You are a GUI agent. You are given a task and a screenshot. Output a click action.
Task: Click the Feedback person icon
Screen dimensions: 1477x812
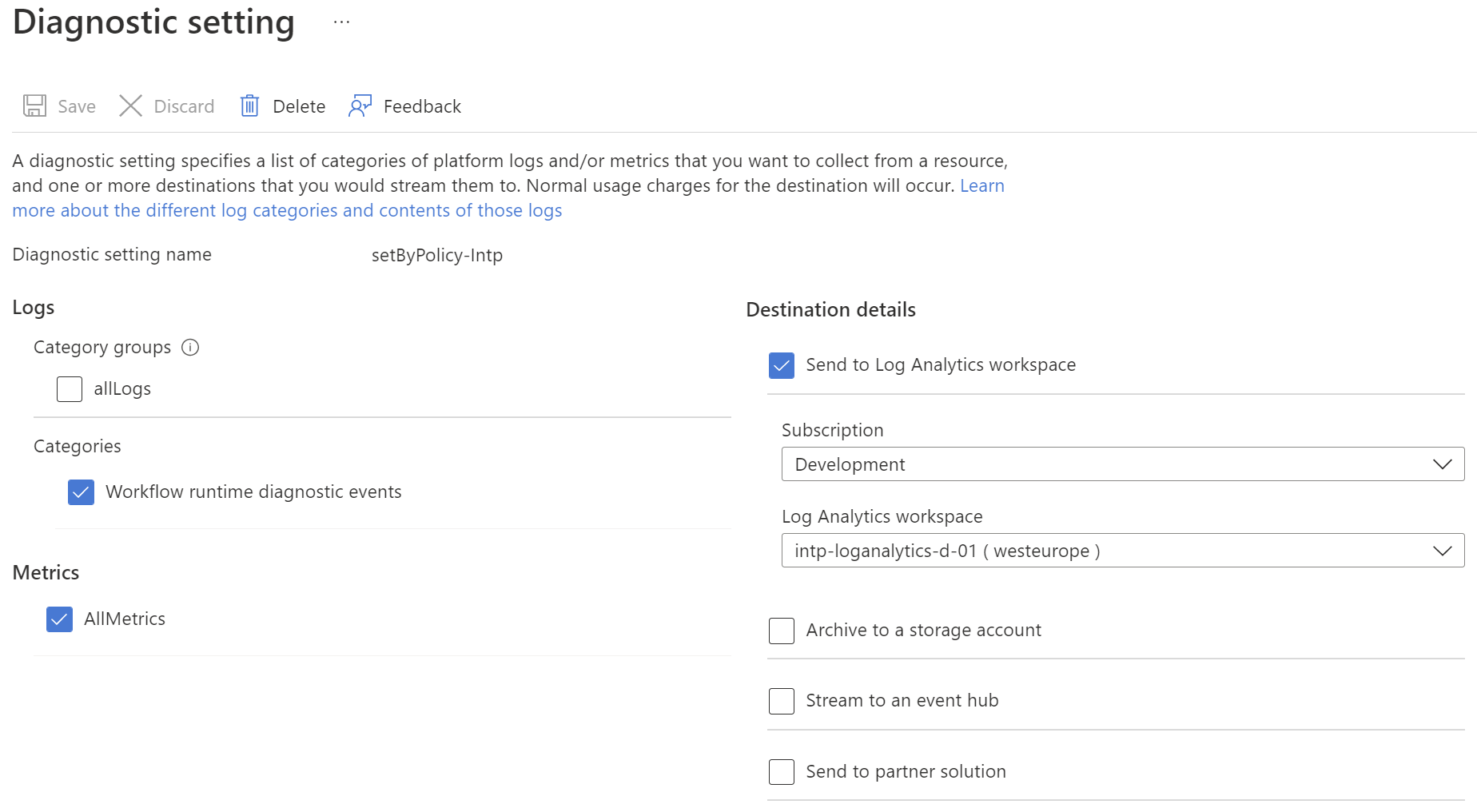point(360,105)
